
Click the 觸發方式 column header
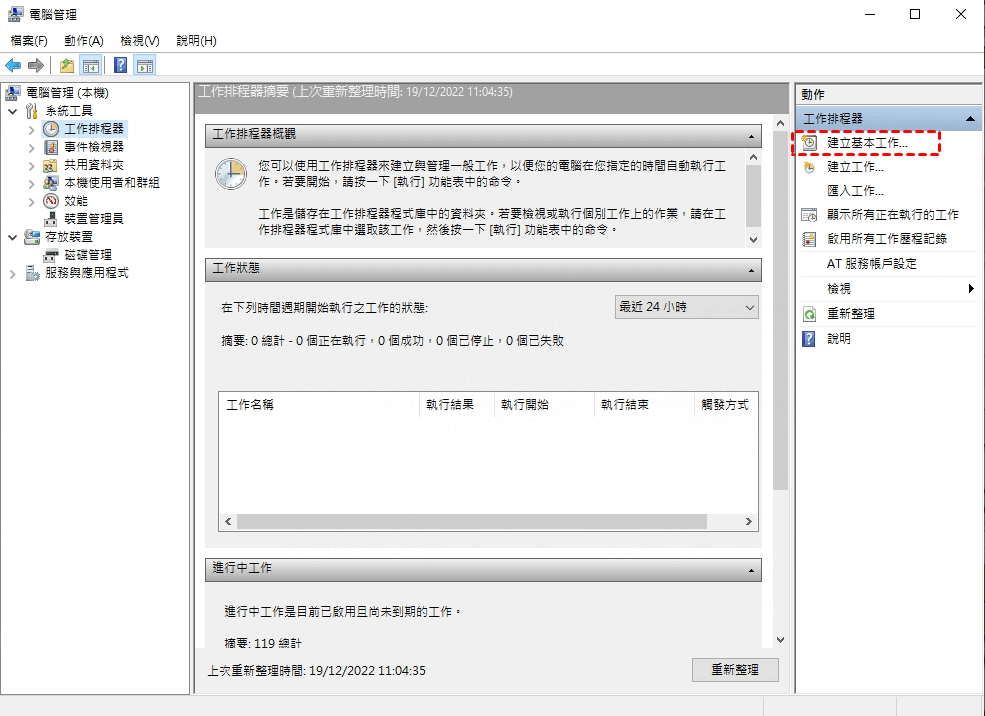[726, 405]
